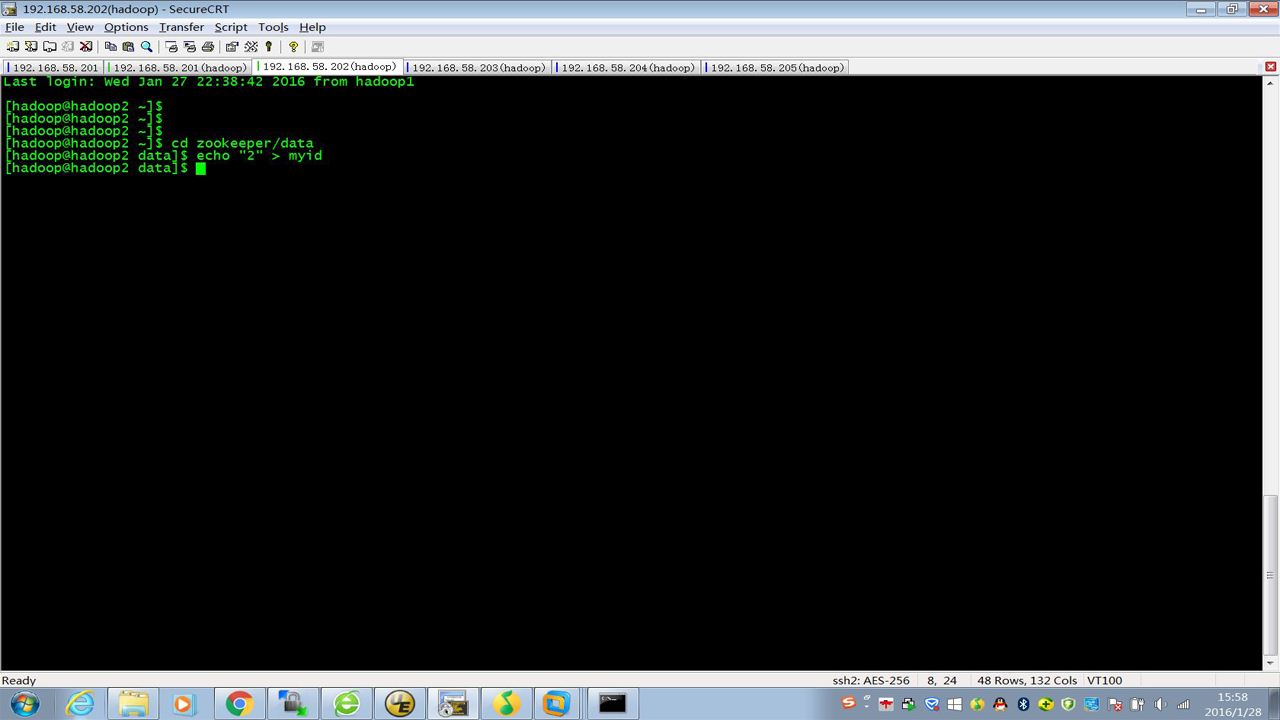The height and width of the screenshot is (720, 1280).
Task: Click the terminal scrollbar up arrow
Action: 1271,83
